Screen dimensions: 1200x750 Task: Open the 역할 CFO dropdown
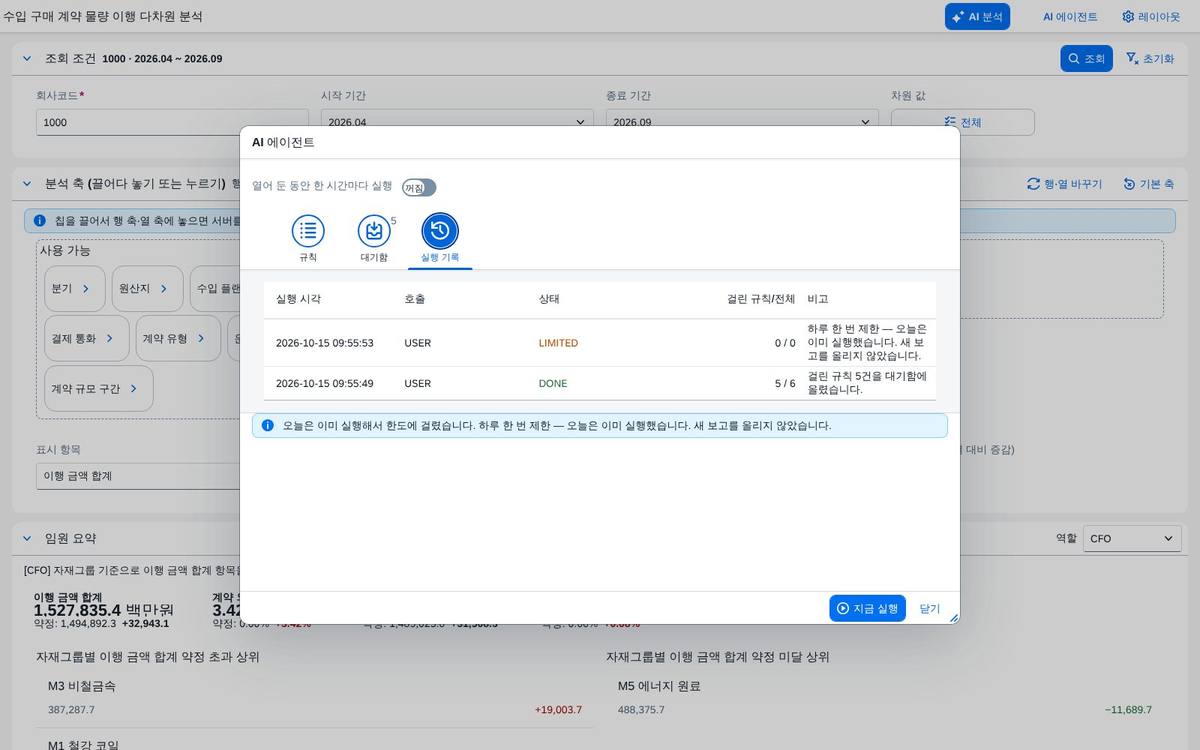point(1132,538)
